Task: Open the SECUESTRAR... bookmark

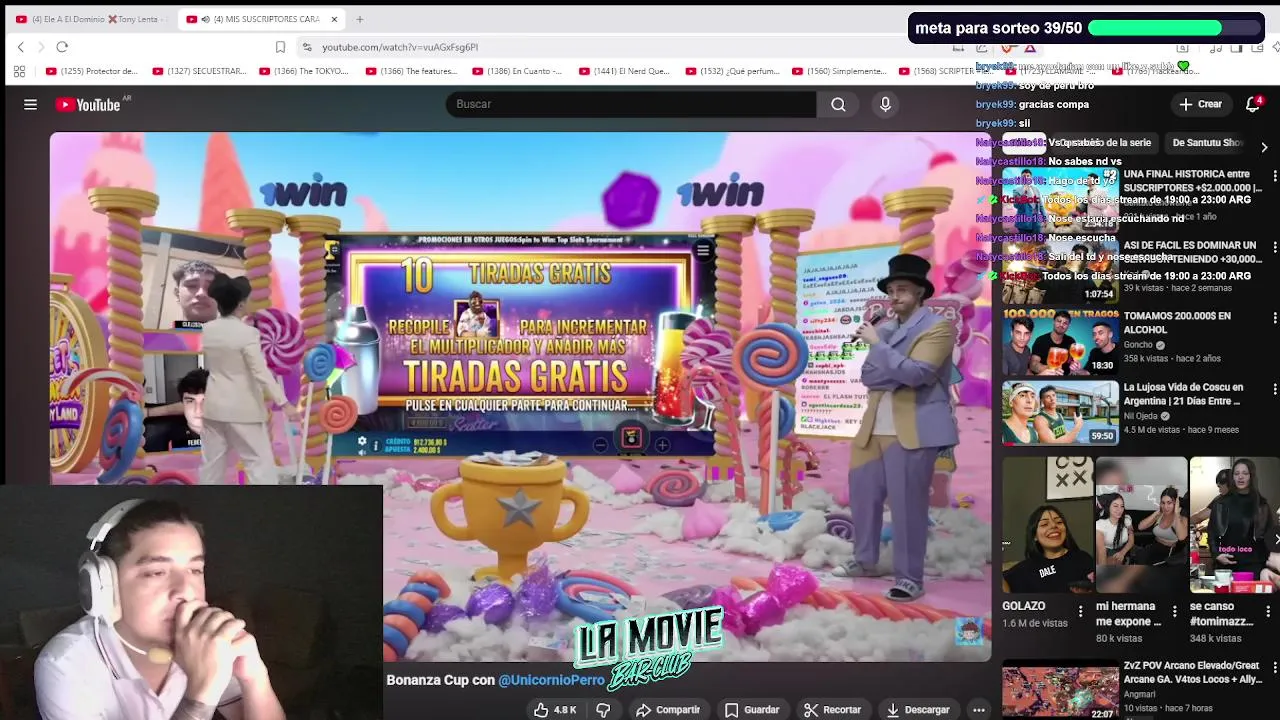Action: 199,71
